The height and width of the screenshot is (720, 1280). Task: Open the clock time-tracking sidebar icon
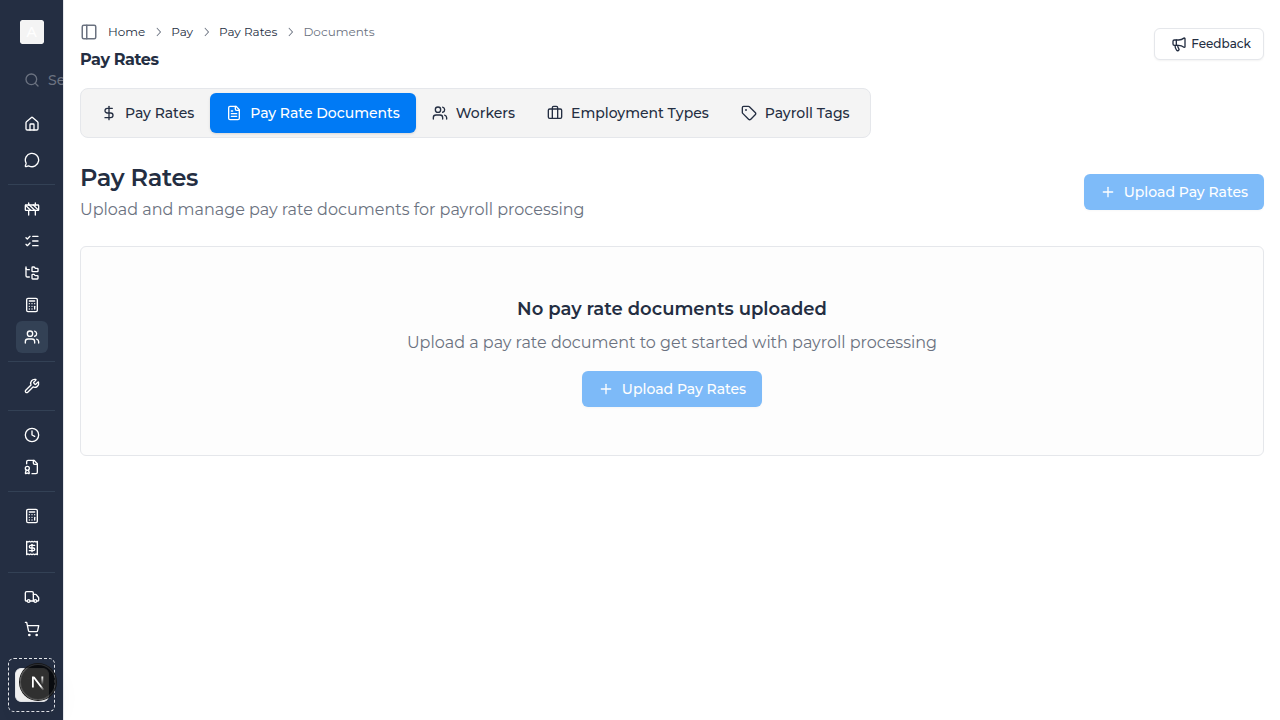[x=32, y=435]
